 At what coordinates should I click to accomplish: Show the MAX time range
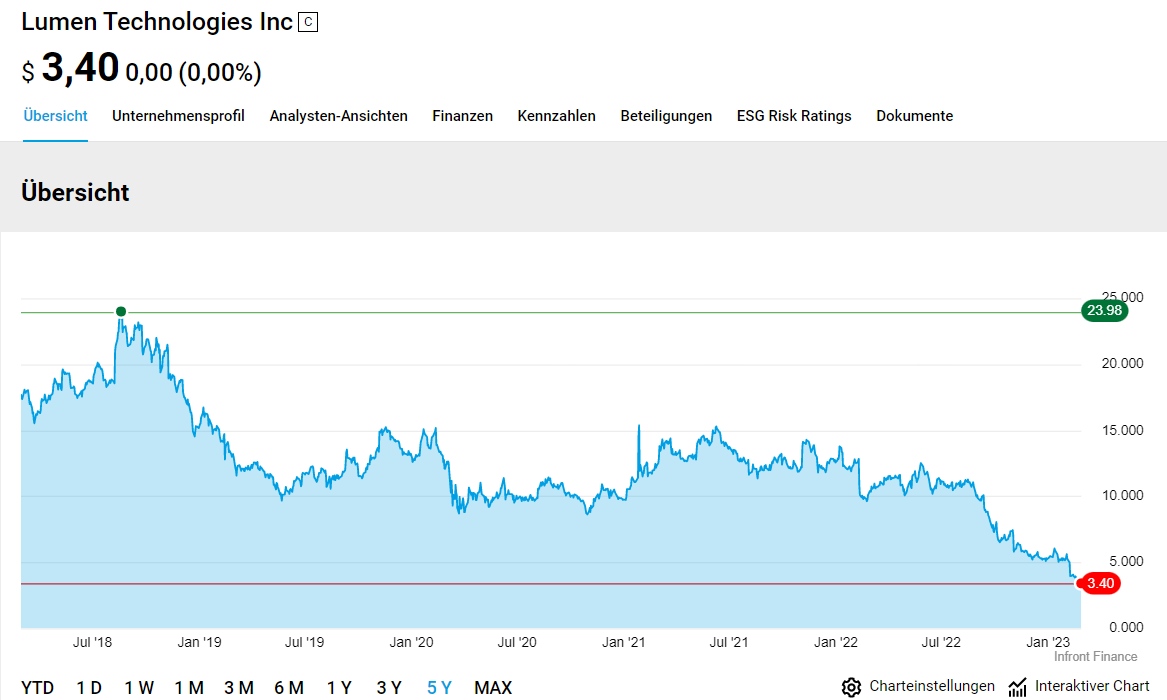pos(493,688)
